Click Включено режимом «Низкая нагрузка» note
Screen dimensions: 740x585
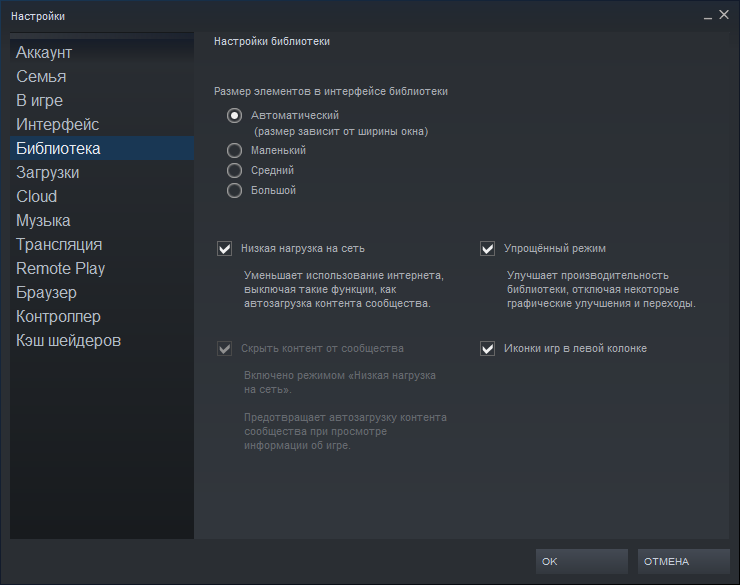tap(340, 383)
